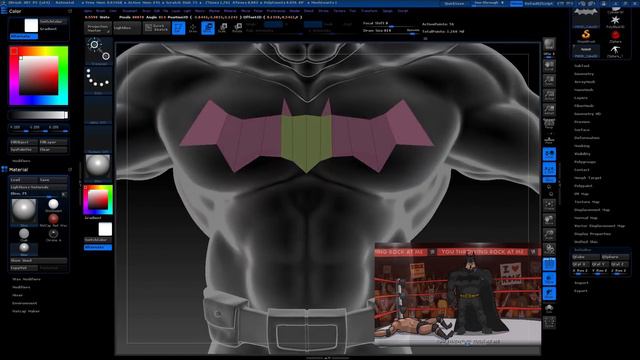Expand the Masking subpalette

[x=582, y=146]
